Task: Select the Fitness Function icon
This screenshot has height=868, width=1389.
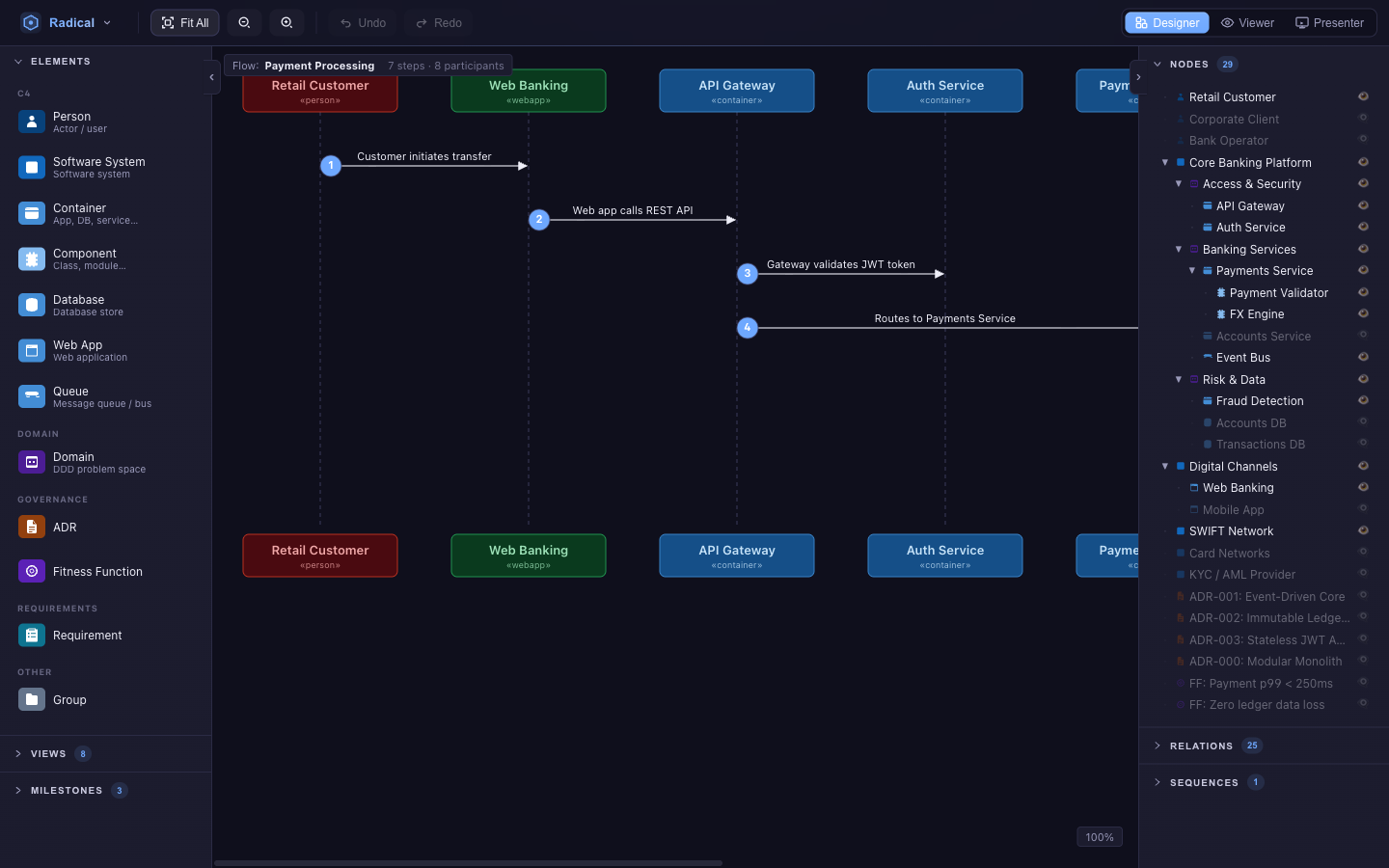Action: 32,572
